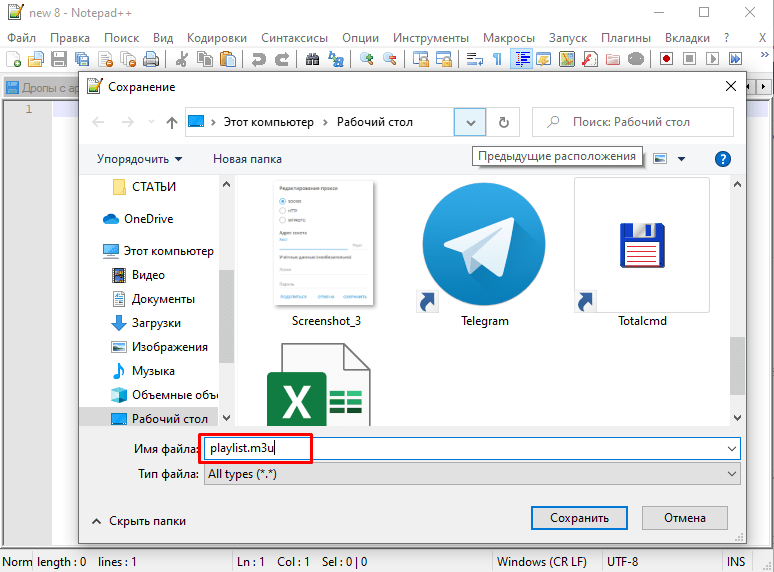Click the file list vertical scrollbar thumb
This screenshot has height=572, width=774.
point(737,366)
